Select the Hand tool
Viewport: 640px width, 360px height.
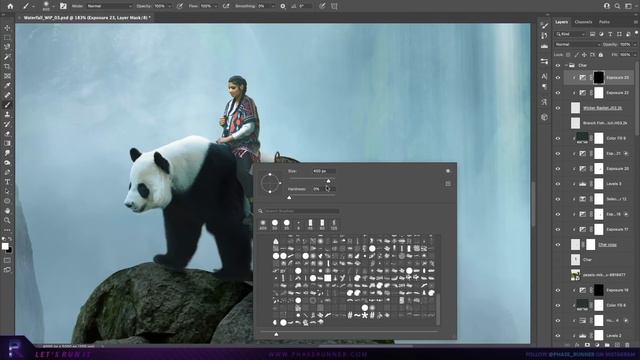coord(7,211)
